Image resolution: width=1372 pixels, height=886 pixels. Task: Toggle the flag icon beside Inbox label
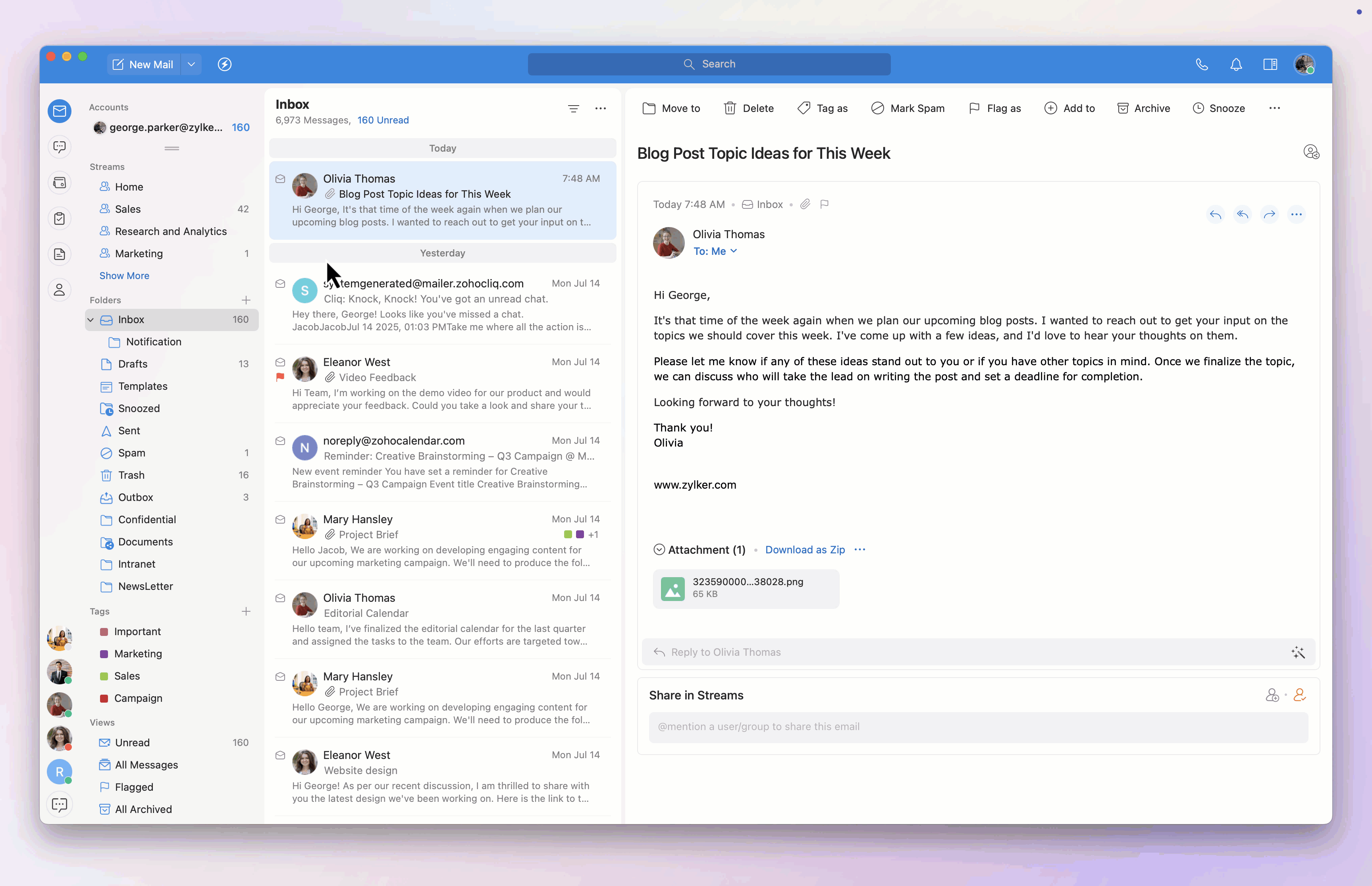824,204
